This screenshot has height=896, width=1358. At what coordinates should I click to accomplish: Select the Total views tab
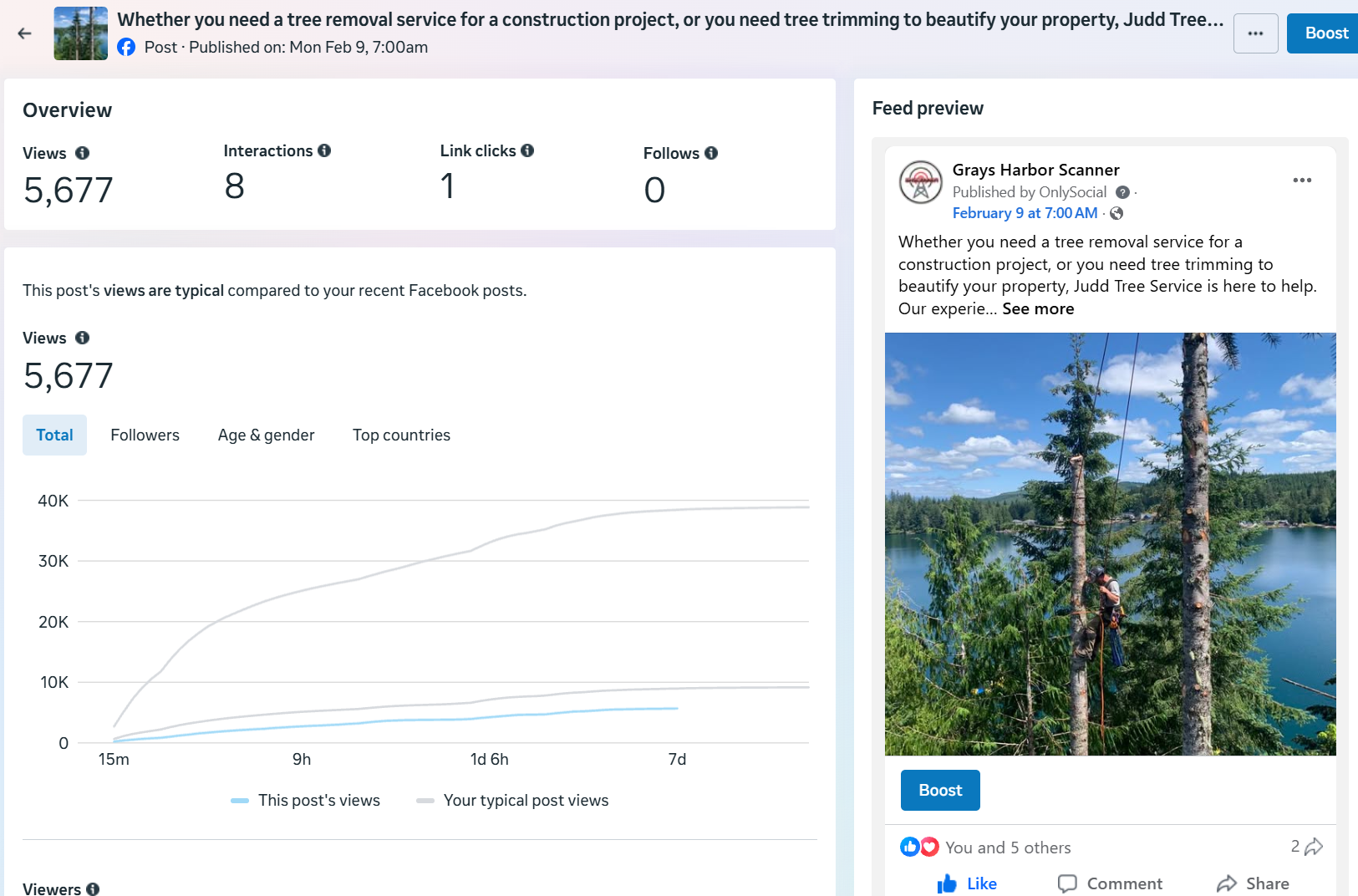coord(54,435)
